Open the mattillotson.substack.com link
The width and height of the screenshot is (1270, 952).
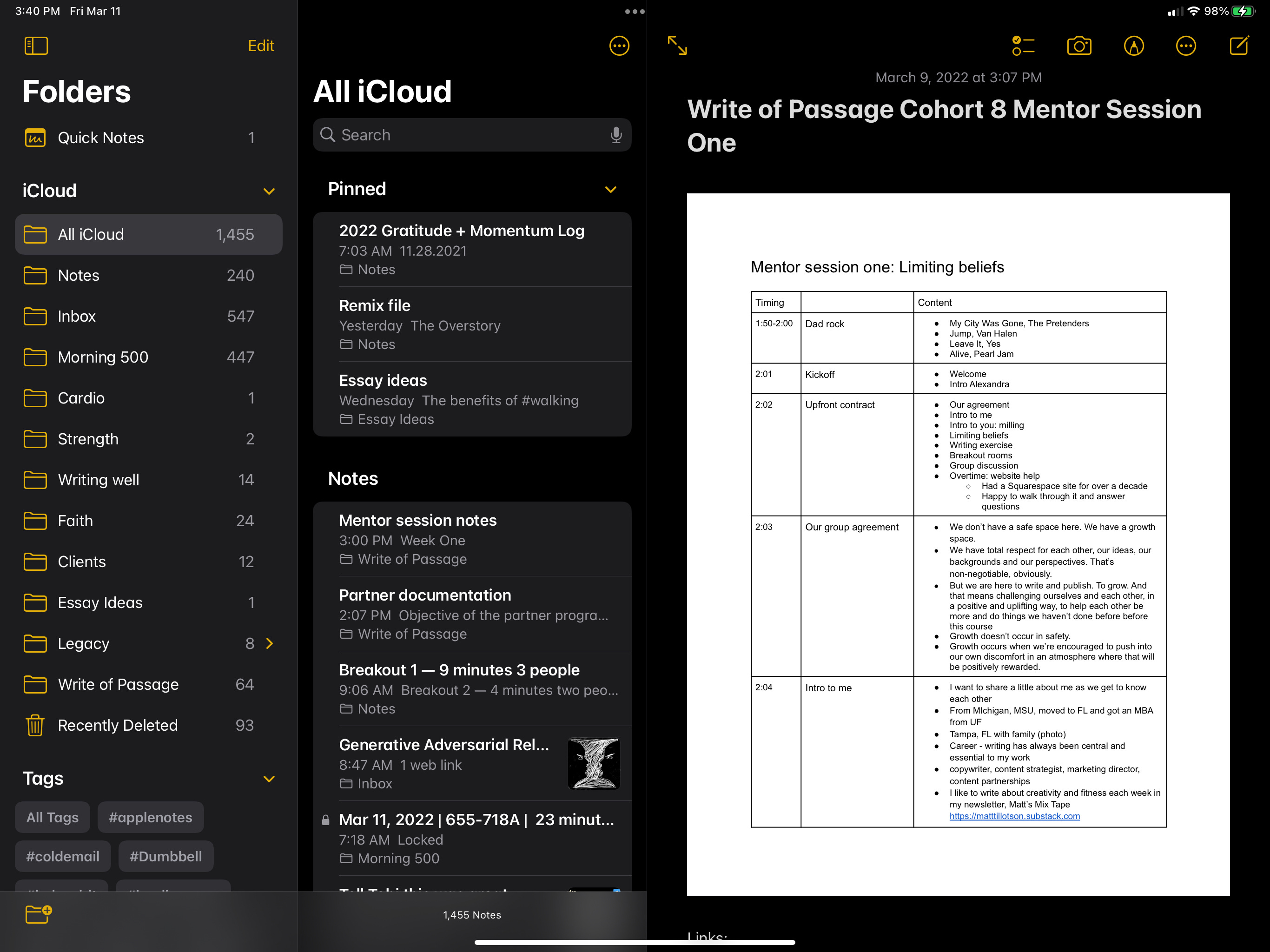tap(1014, 816)
